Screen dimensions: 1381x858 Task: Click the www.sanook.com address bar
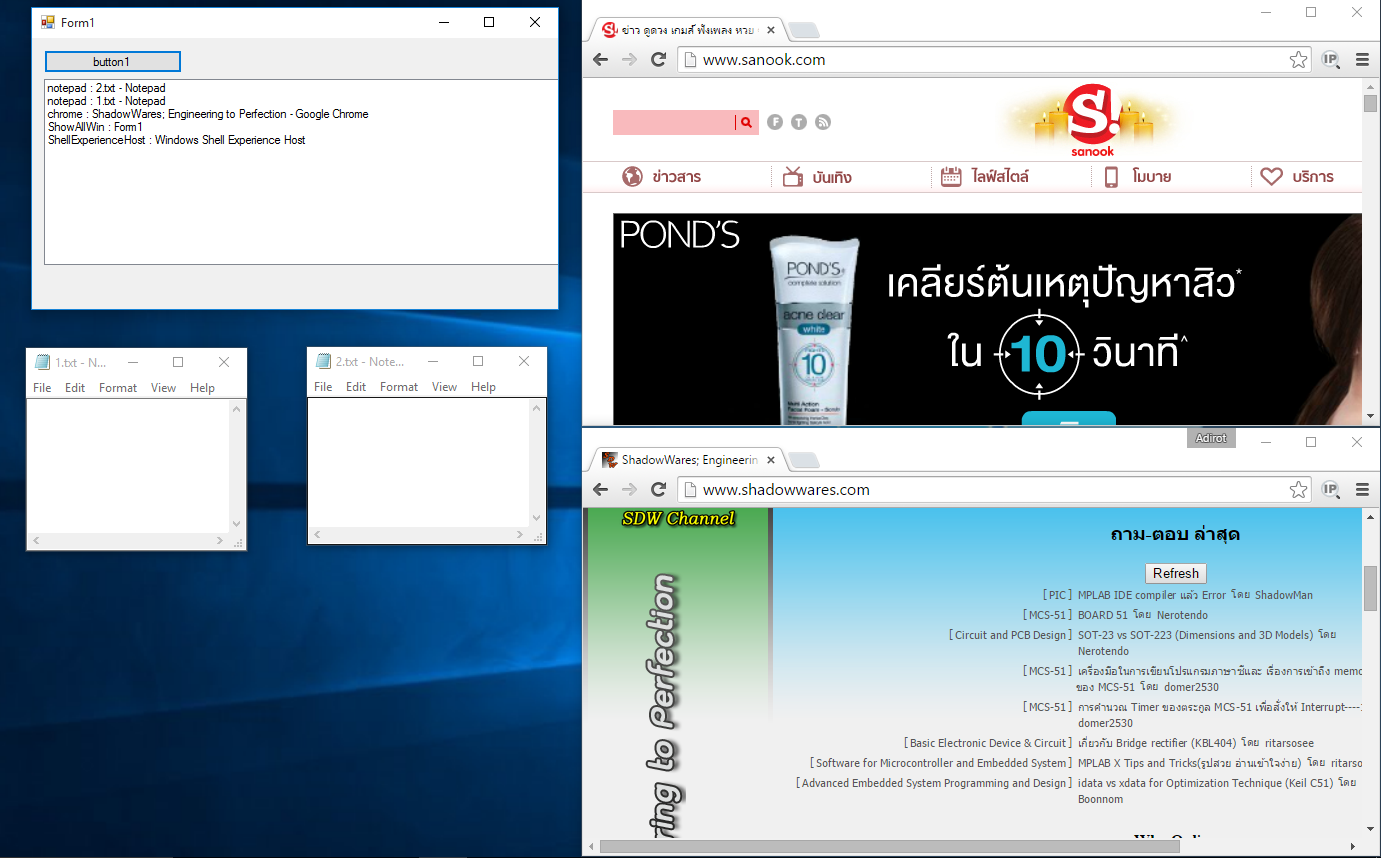[995, 60]
